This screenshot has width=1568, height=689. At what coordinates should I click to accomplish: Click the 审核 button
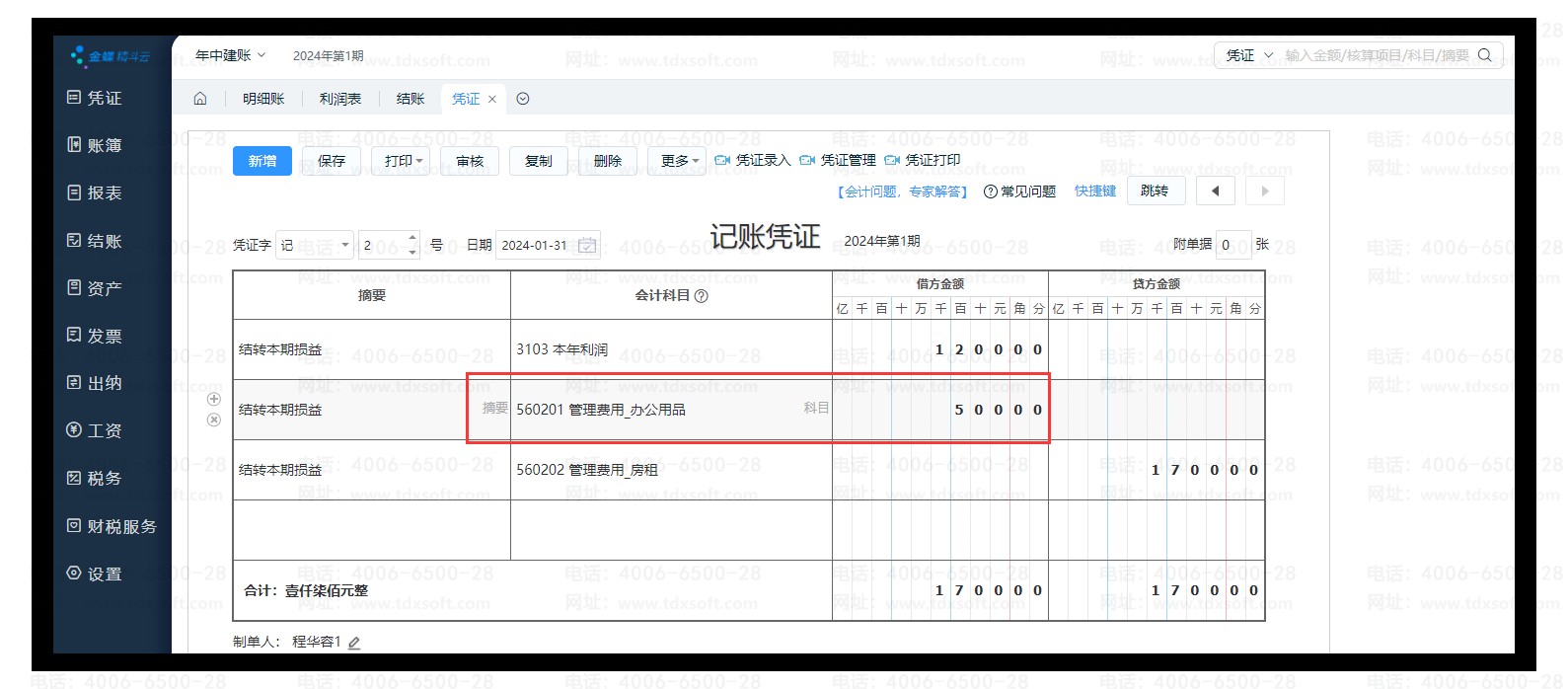[470, 161]
